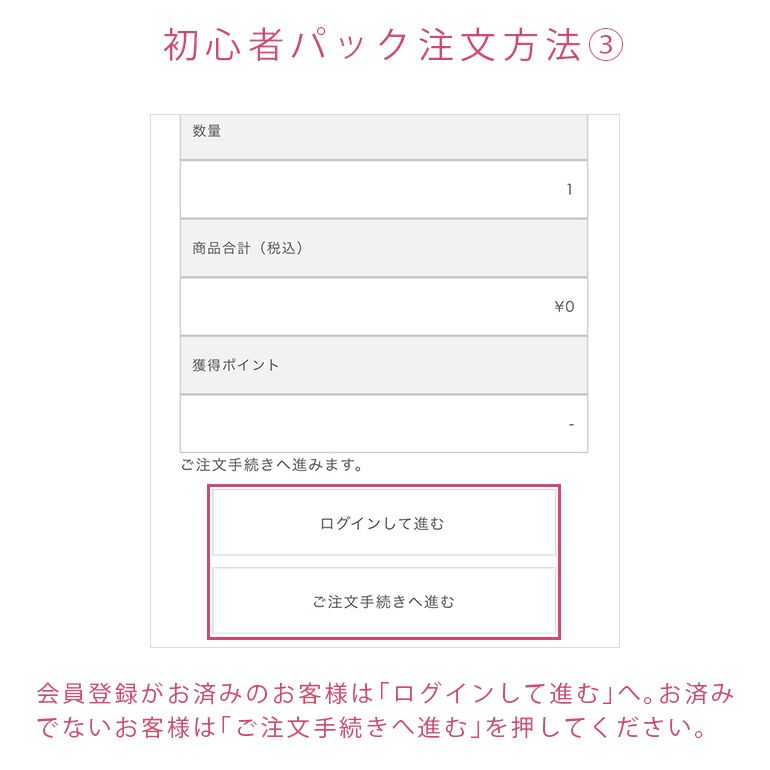The height and width of the screenshot is (770, 770).
Task: Click the ご注文手続きへ進みます。 notice text
Action: (273, 465)
